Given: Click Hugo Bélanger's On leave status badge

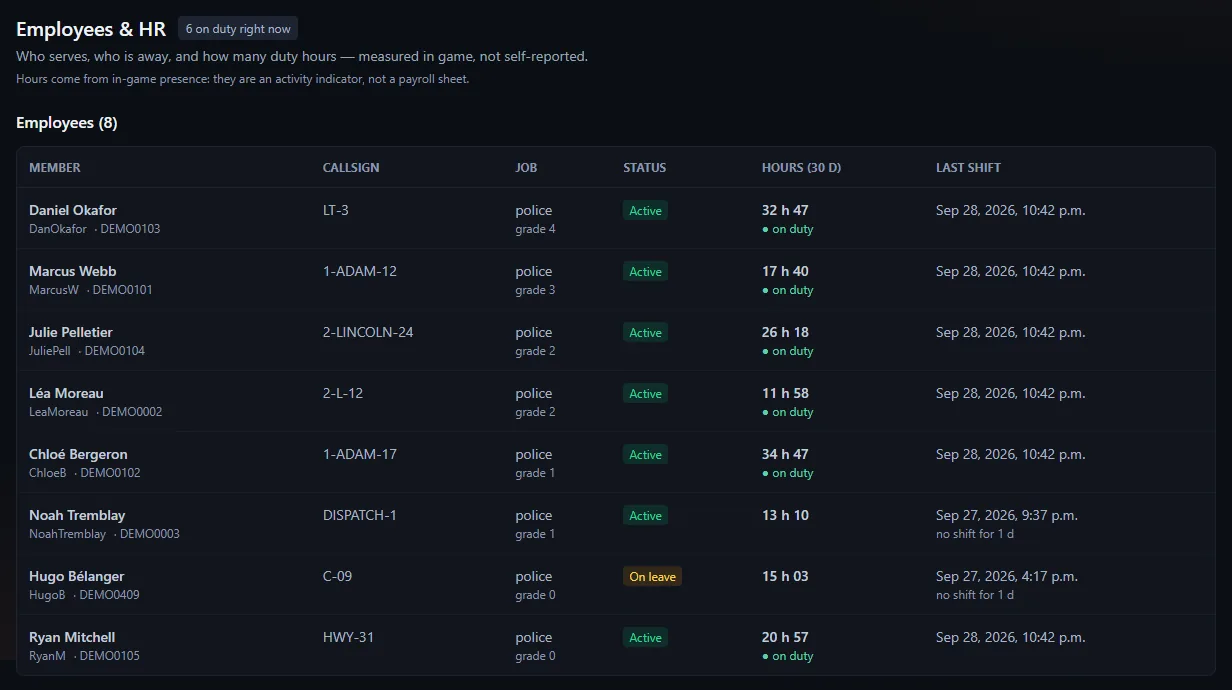Looking at the screenshot, I should (652, 577).
